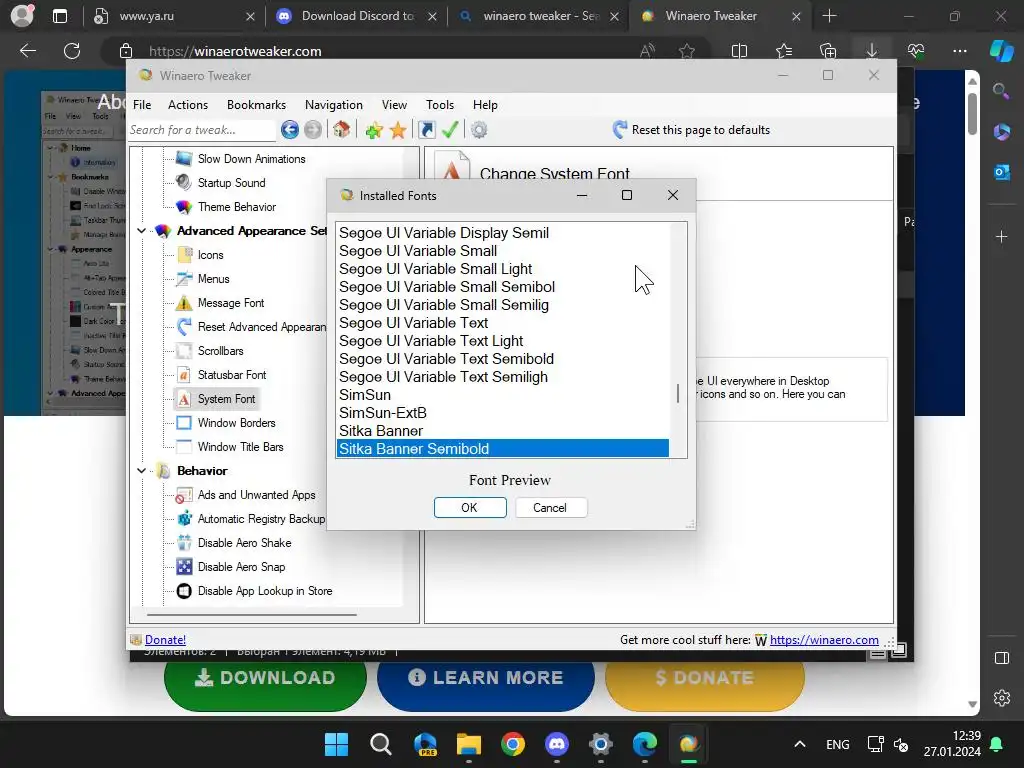Image resolution: width=1024 pixels, height=768 pixels.
Task: Open the Help menu
Action: coord(485,104)
